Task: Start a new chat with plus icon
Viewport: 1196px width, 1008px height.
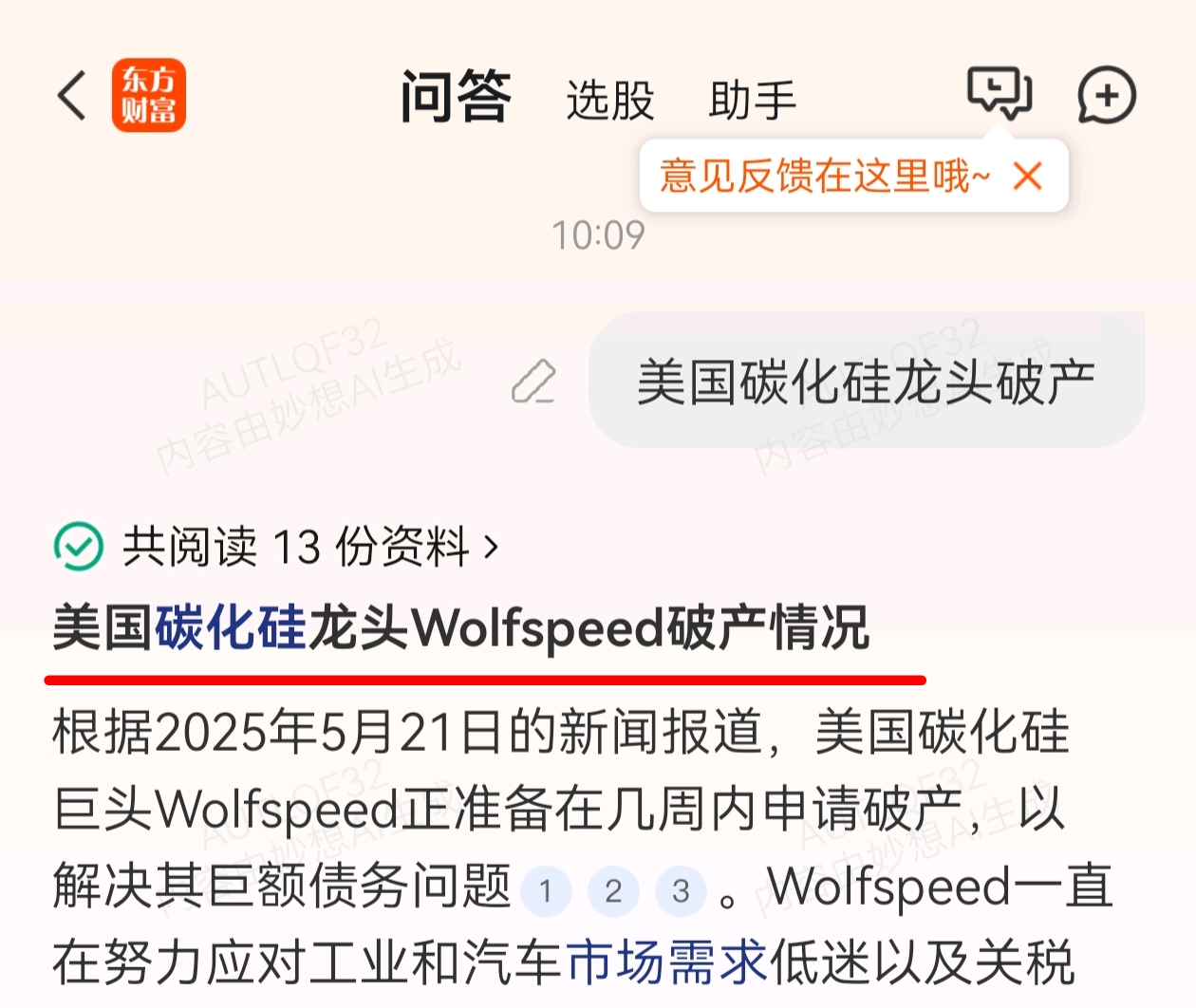Action: point(1107,95)
